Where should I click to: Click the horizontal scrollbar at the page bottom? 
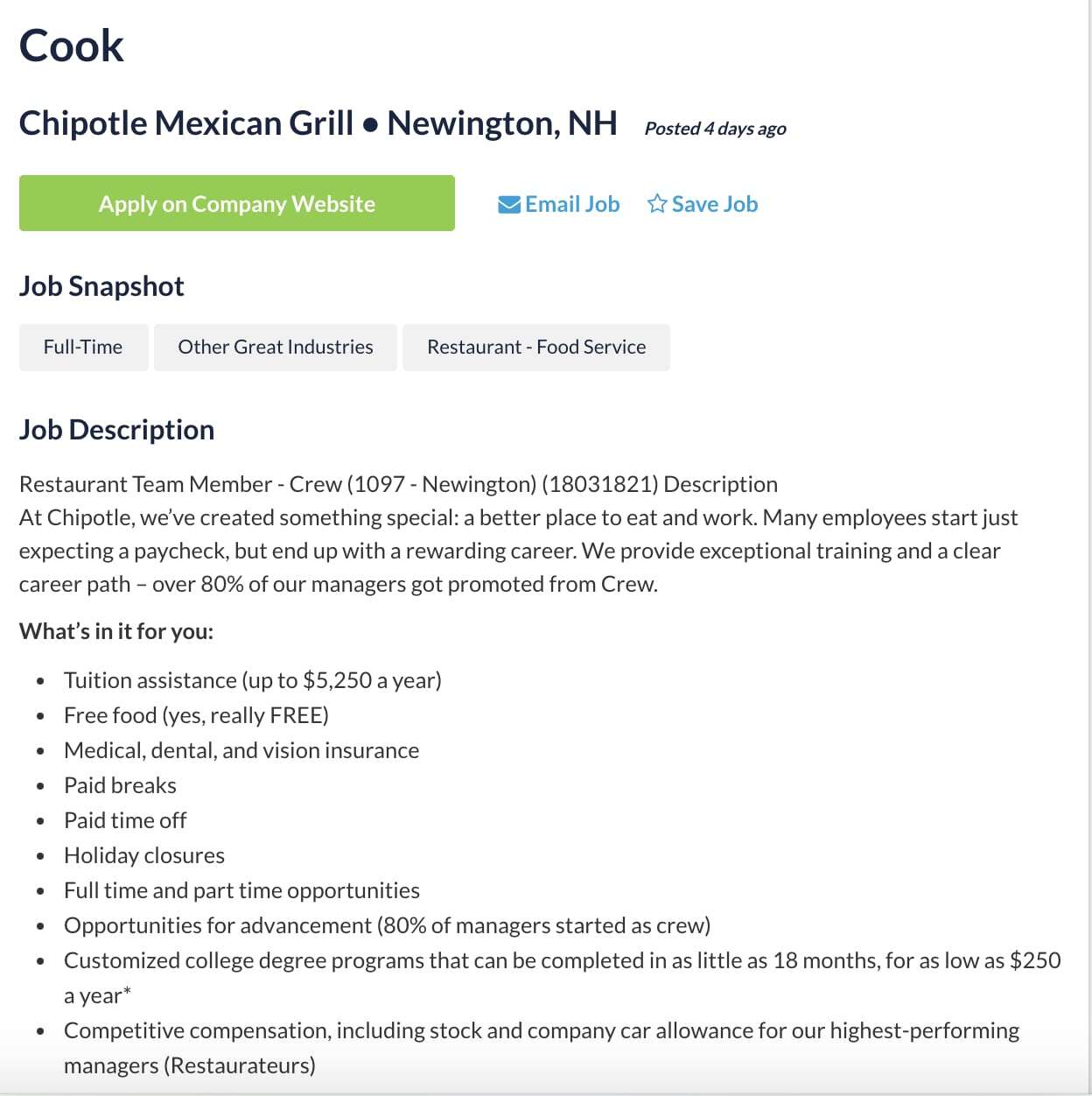pyautogui.click(x=546, y=1091)
